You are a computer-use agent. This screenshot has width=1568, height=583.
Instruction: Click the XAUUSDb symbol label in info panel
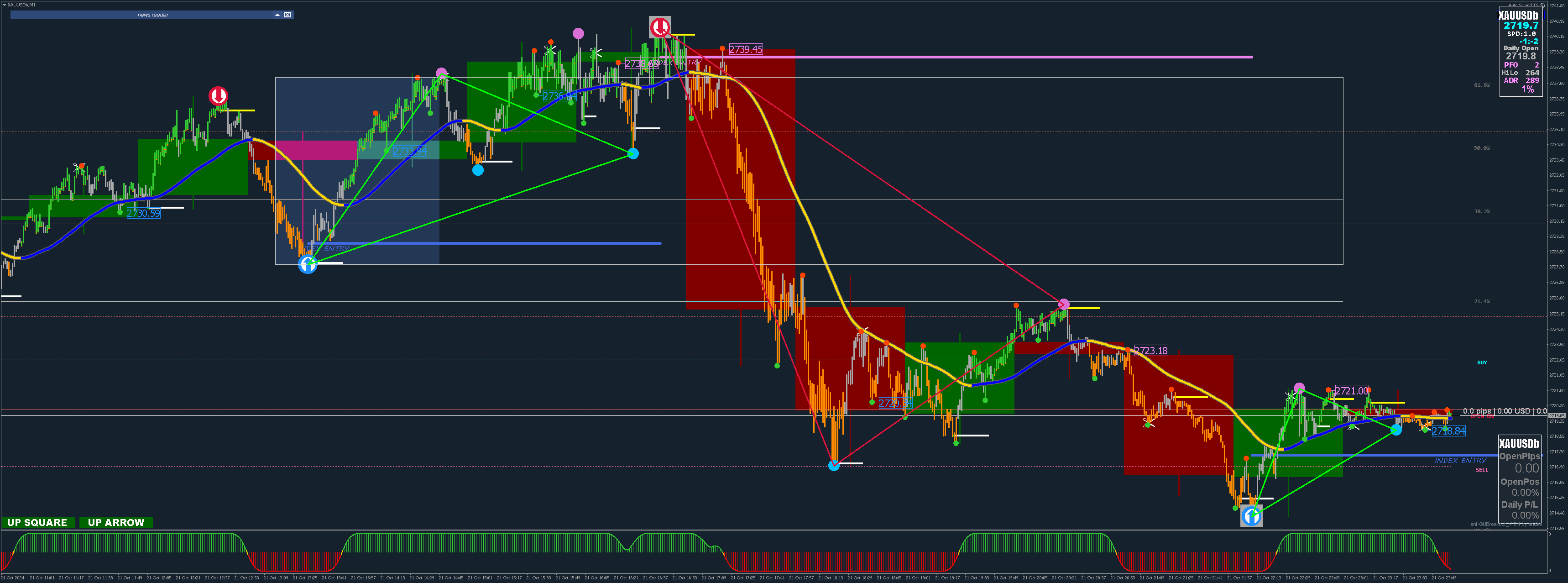coord(1518,16)
